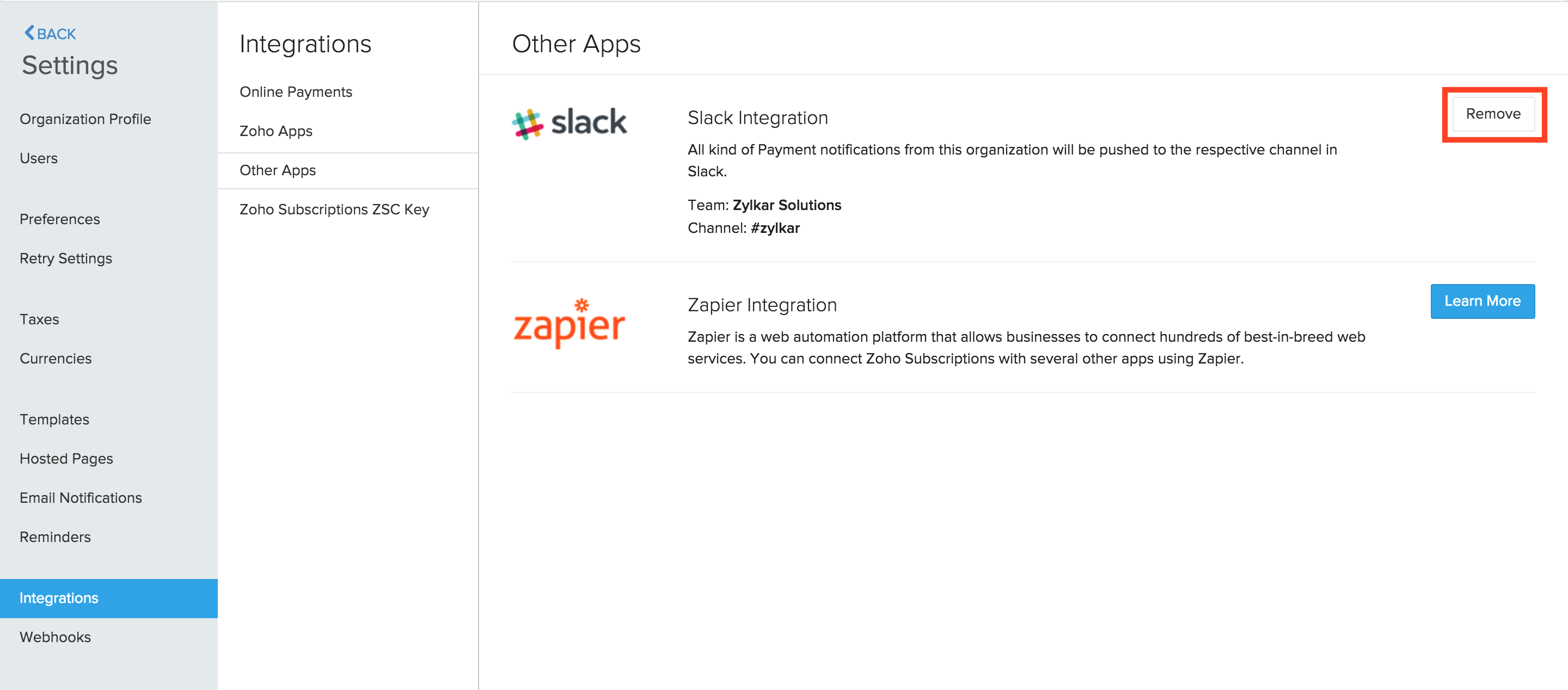
Task: Select Zoho Subscriptions ZSC Key
Action: coord(334,209)
